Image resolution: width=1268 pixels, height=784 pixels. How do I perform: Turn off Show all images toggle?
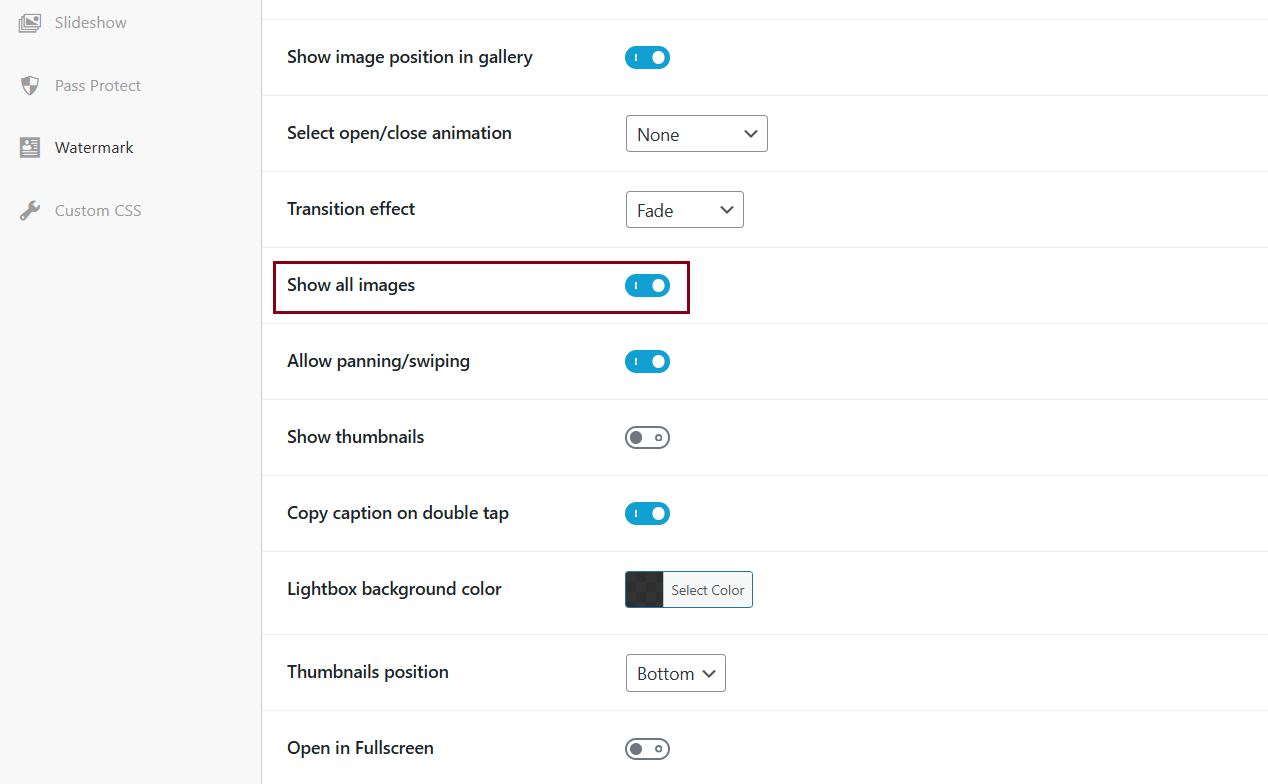click(647, 286)
